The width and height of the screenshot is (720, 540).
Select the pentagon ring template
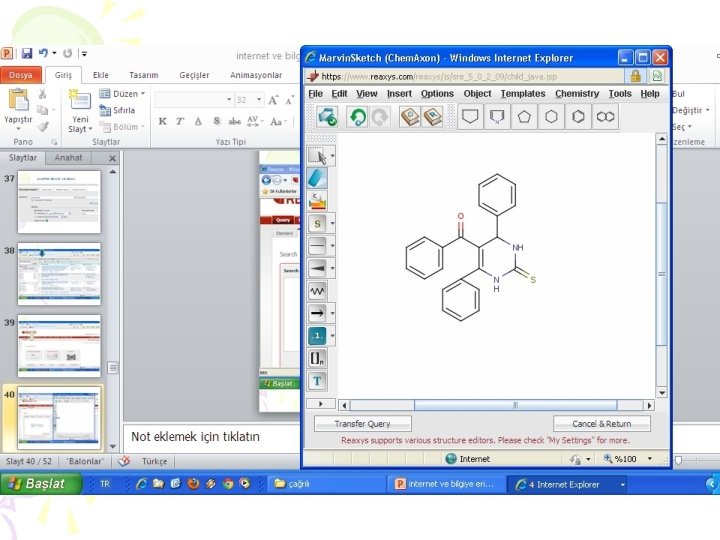tap(524, 117)
